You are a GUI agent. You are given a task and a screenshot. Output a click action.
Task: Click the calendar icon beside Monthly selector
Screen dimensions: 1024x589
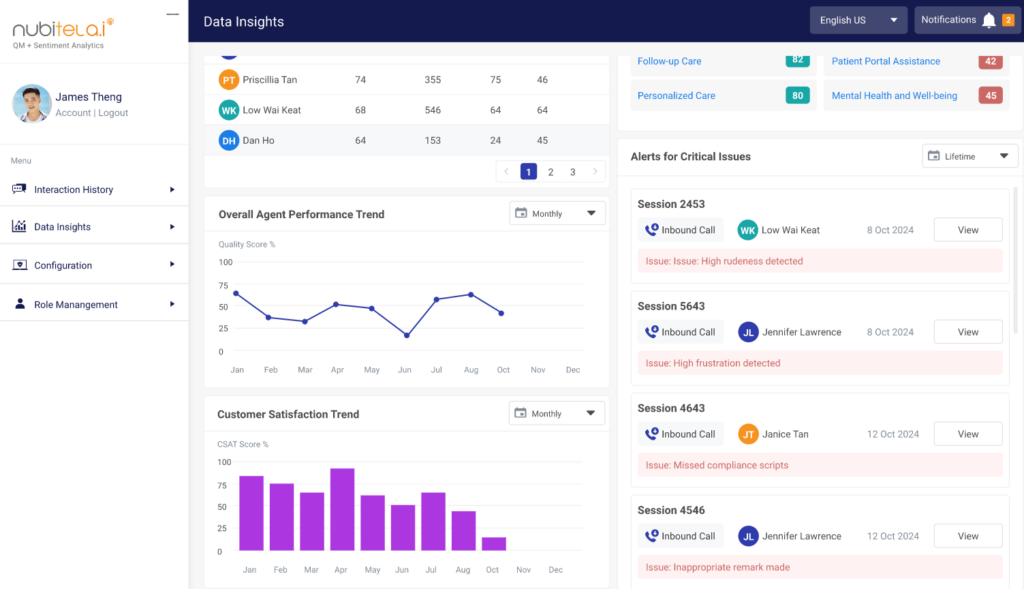(521, 213)
